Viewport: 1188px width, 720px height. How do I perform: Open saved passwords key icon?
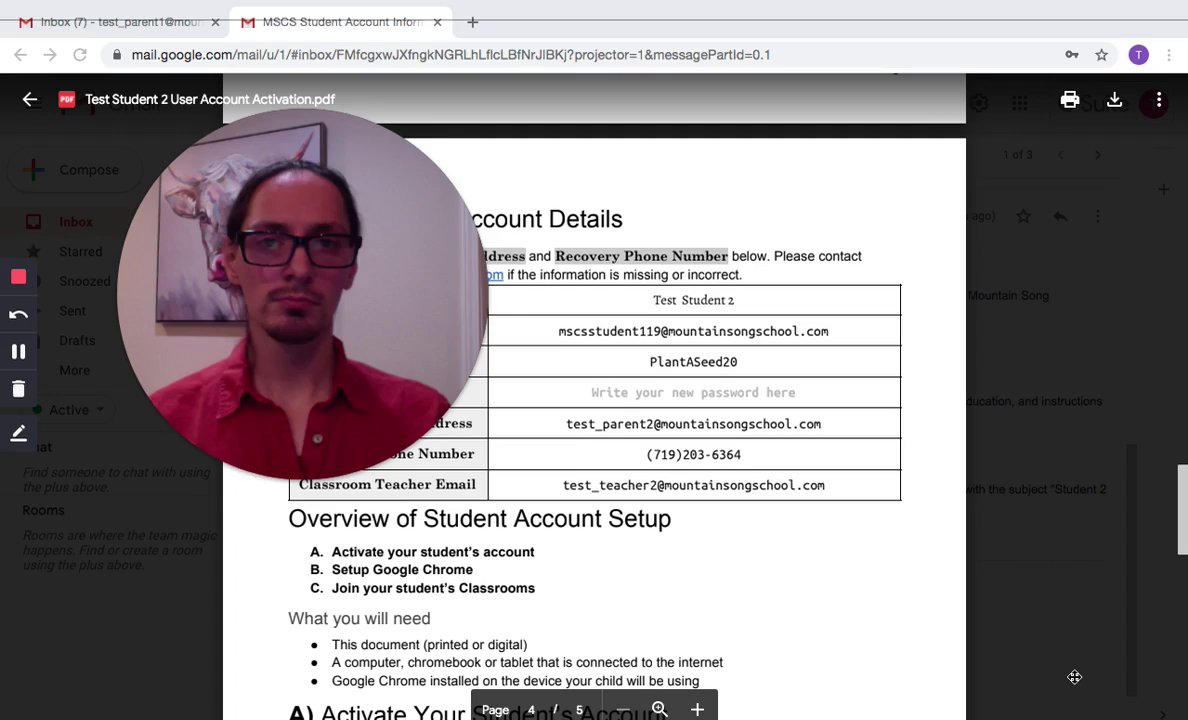click(x=1071, y=55)
